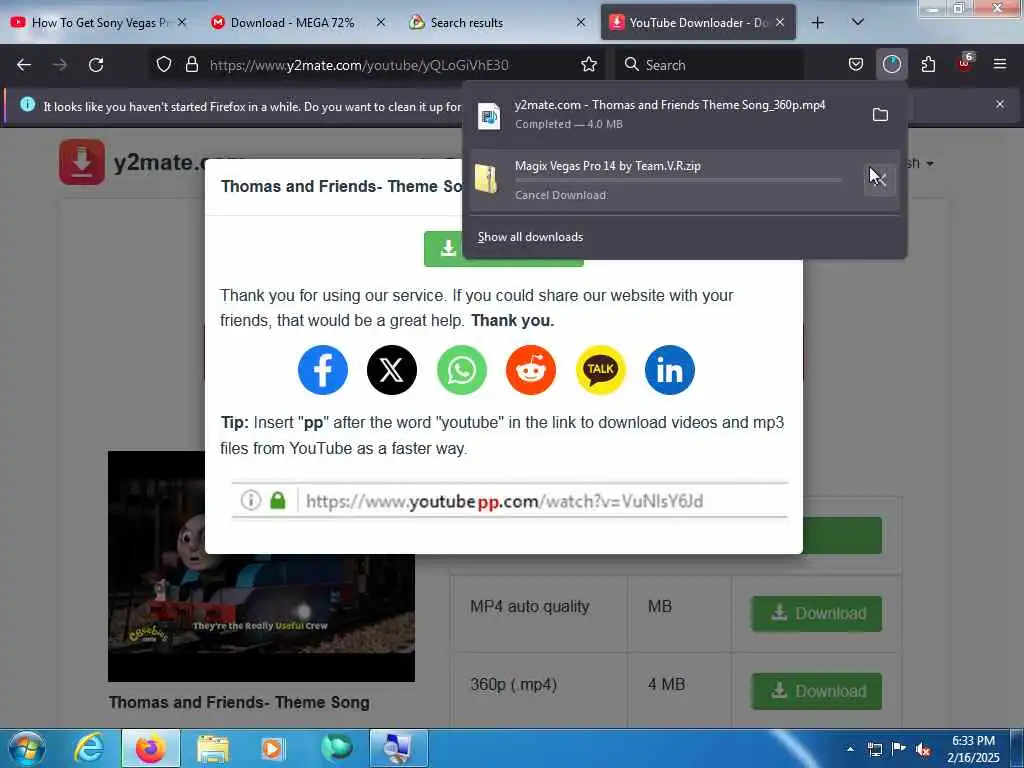This screenshot has width=1024, height=768.
Task: Switch to How To Get Sony Vegas tab
Action: (100, 22)
